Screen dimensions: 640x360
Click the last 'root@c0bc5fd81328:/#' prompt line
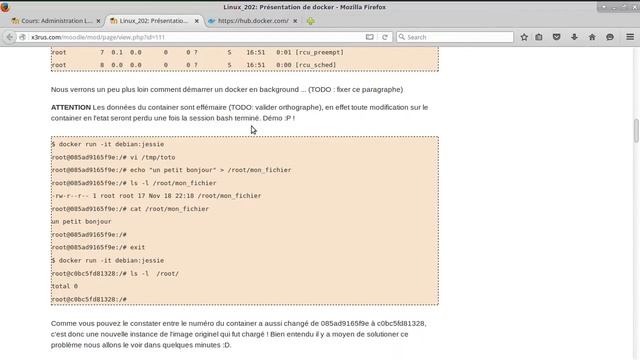[x=89, y=299]
